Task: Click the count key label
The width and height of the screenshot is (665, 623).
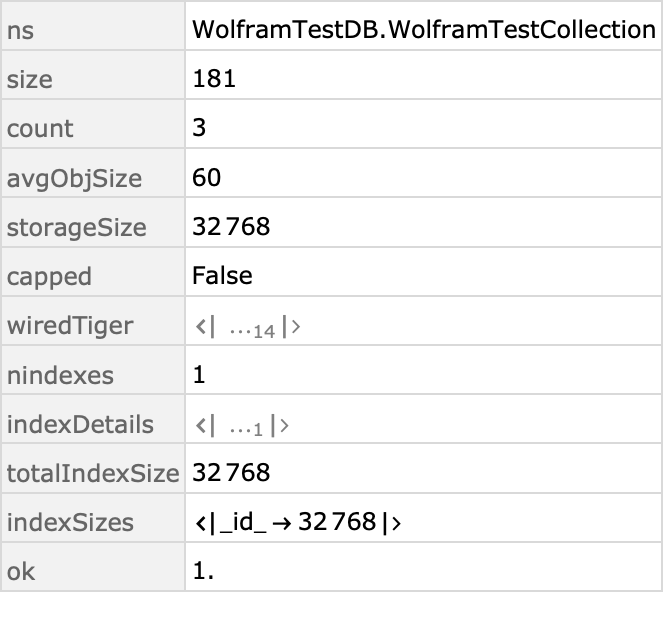Action: tap(40, 129)
